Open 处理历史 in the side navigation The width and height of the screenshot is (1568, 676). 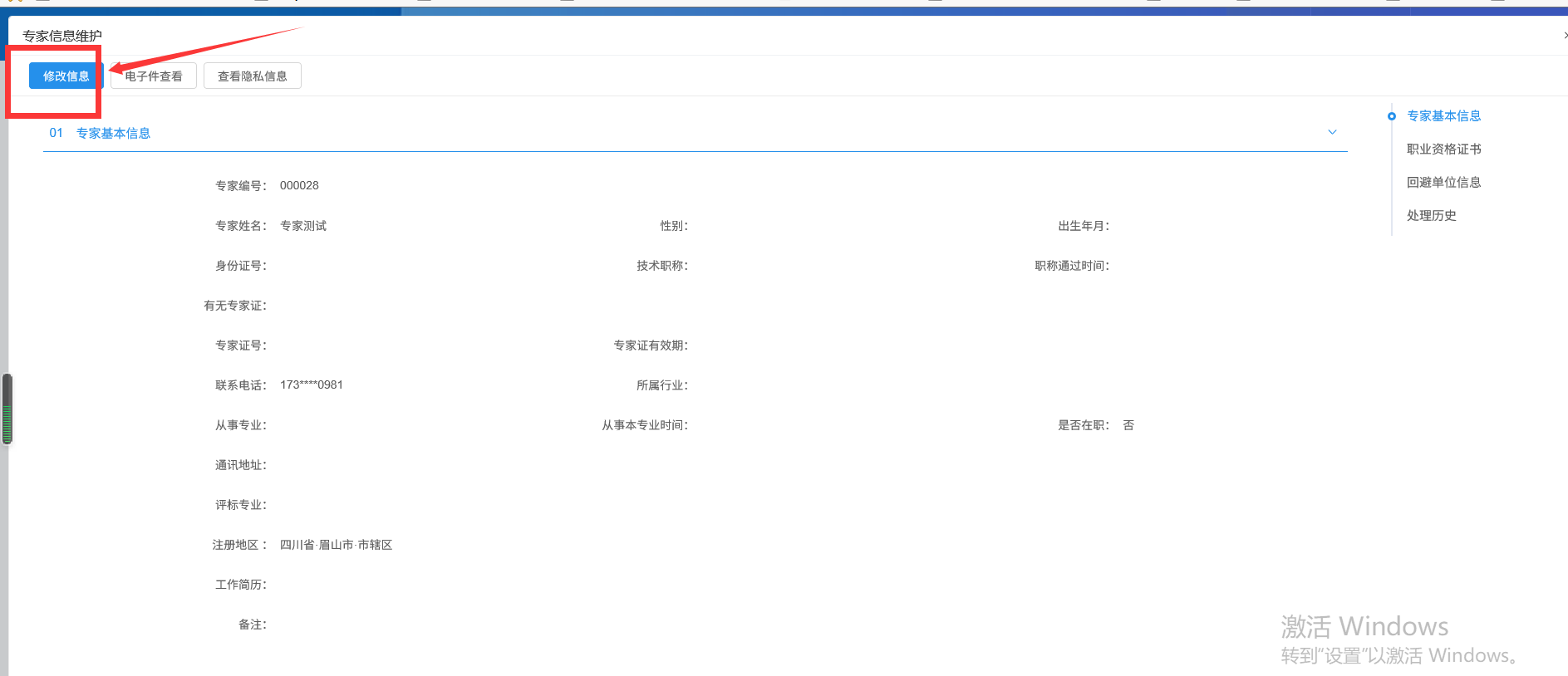[x=1431, y=216]
